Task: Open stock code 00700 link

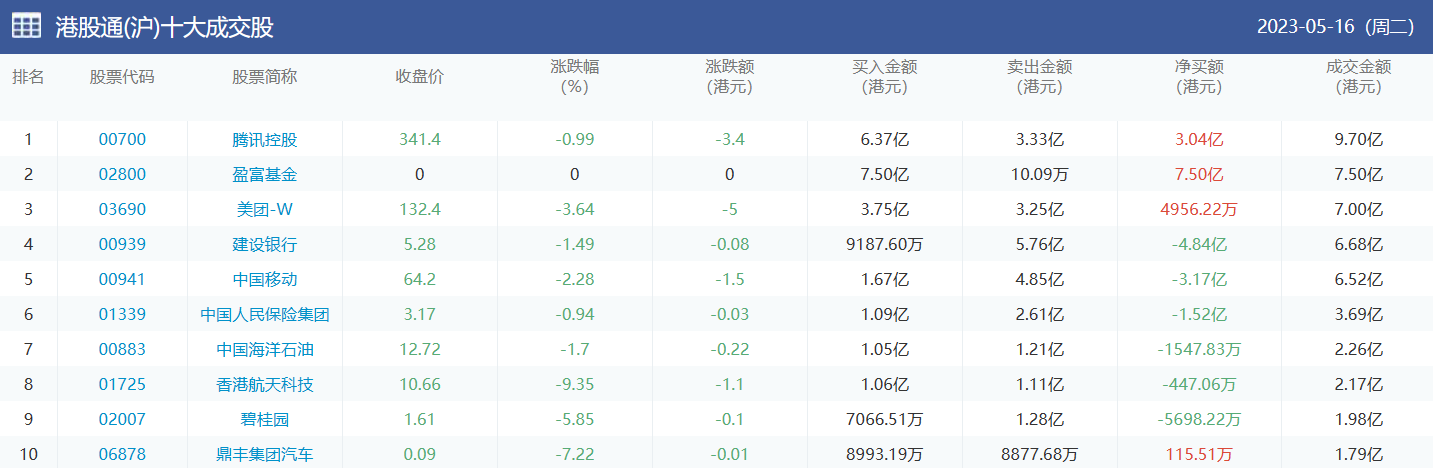Action: pyautogui.click(x=122, y=139)
